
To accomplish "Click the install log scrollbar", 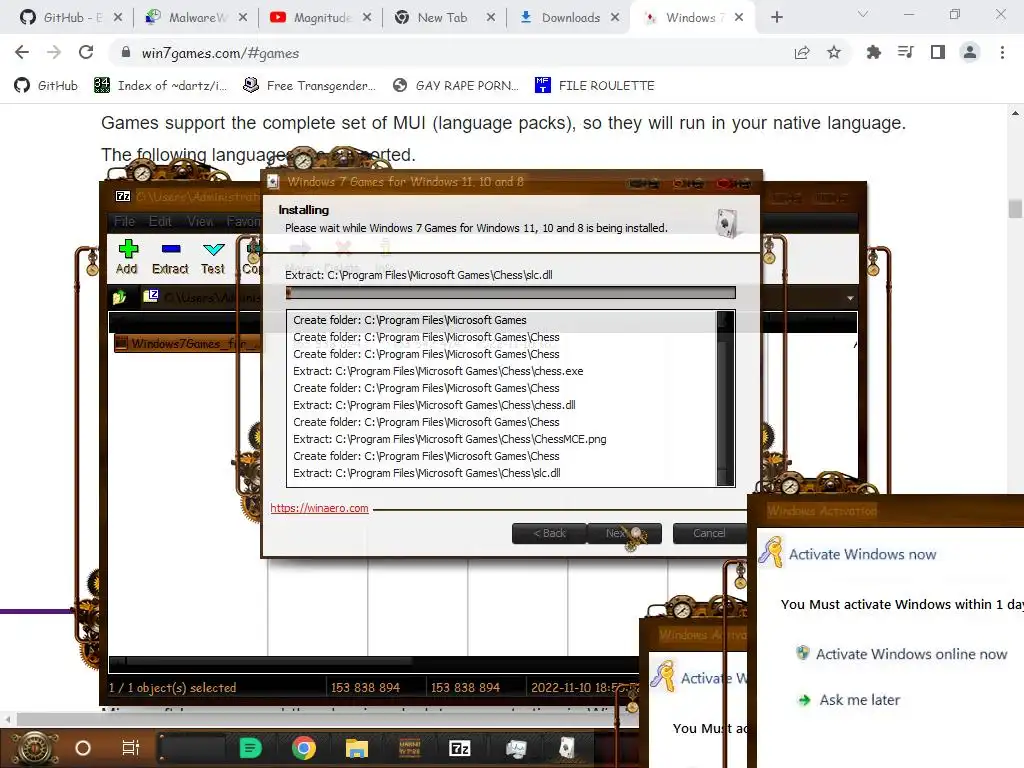I will 726,398.
